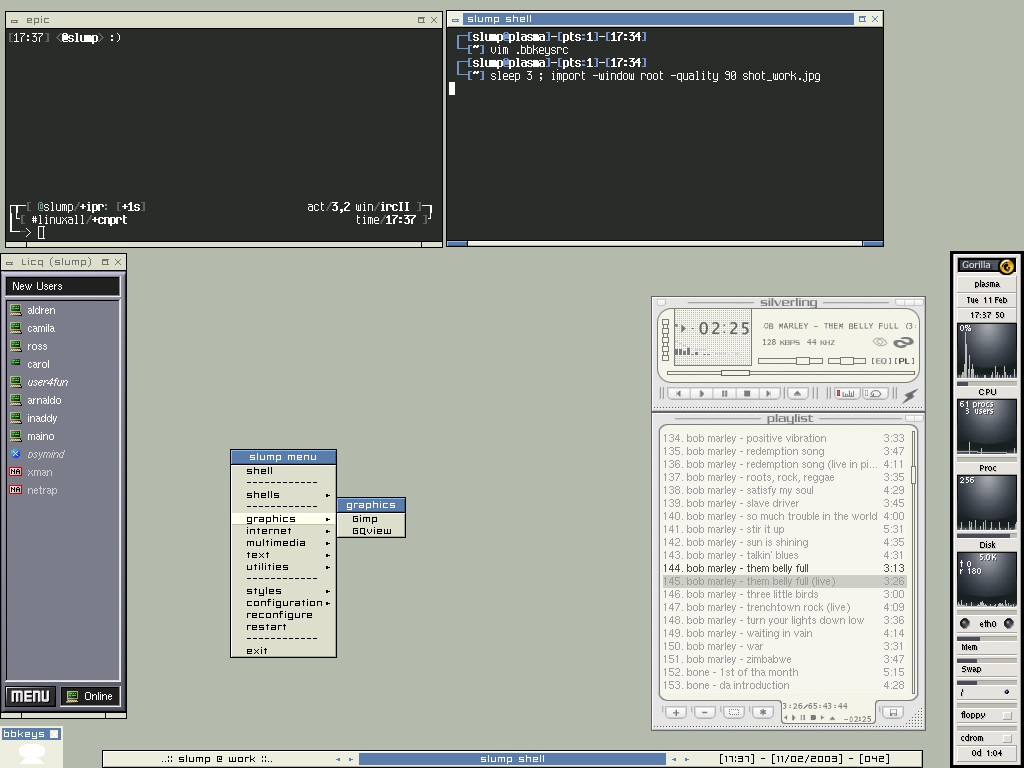Toggle the floppy mount button in gkrellm
This screenshot has height=768, width=1024.
point(1006,716)
